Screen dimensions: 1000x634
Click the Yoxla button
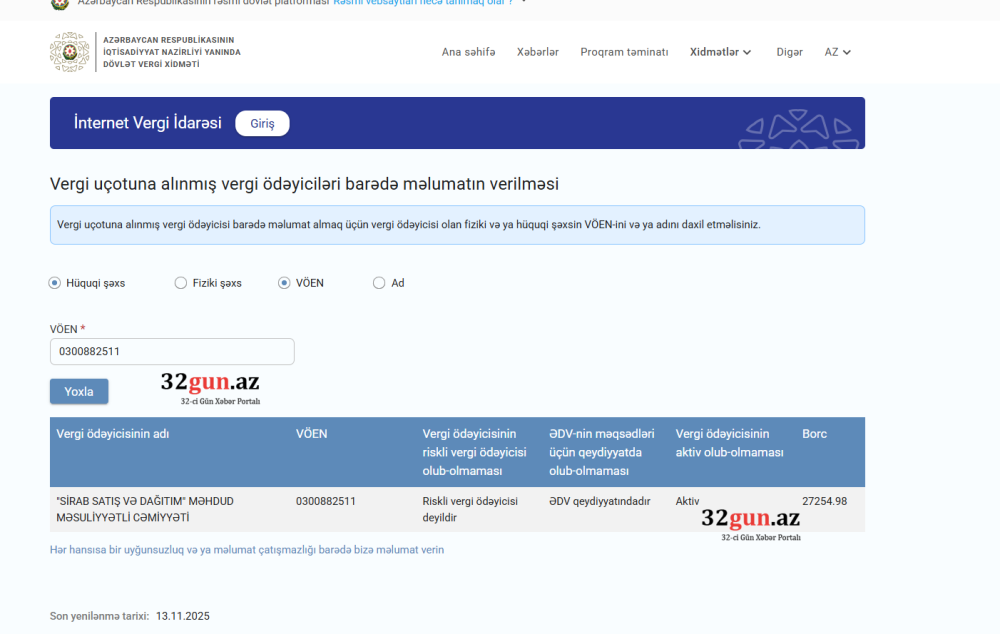pyautogui.click(x=79, y=392)
